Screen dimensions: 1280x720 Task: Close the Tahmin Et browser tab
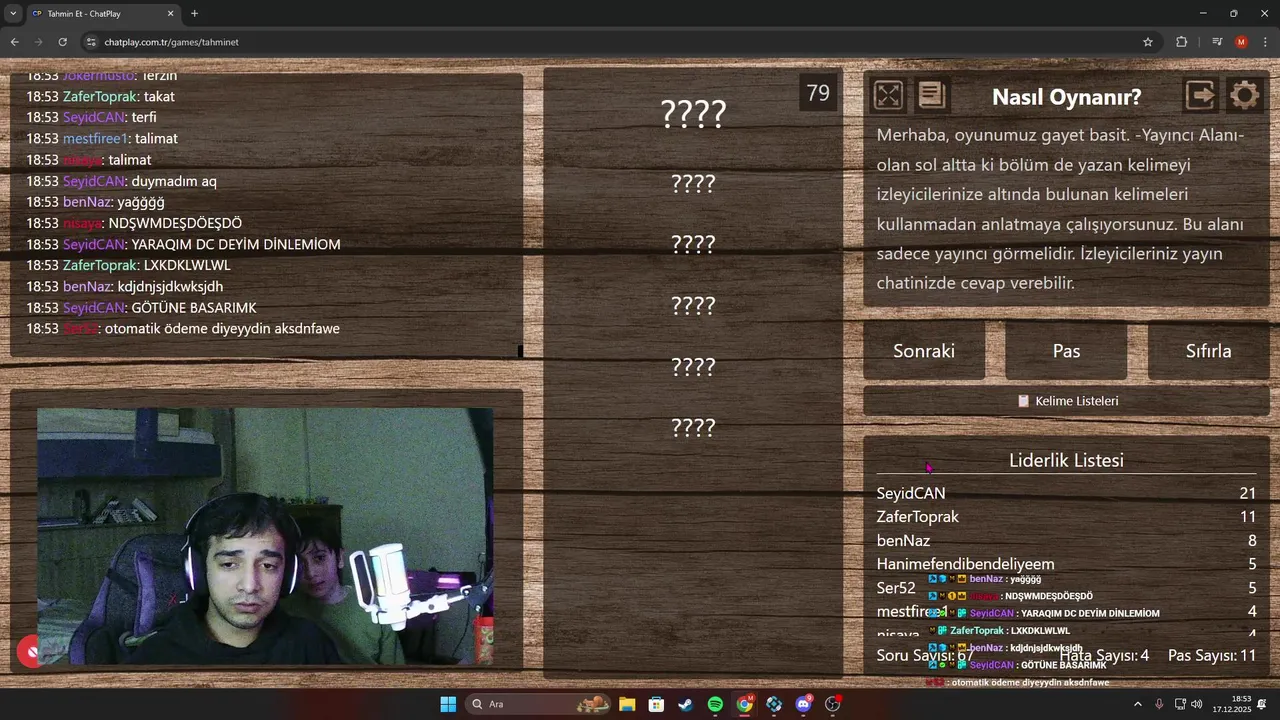click(170, 14)
